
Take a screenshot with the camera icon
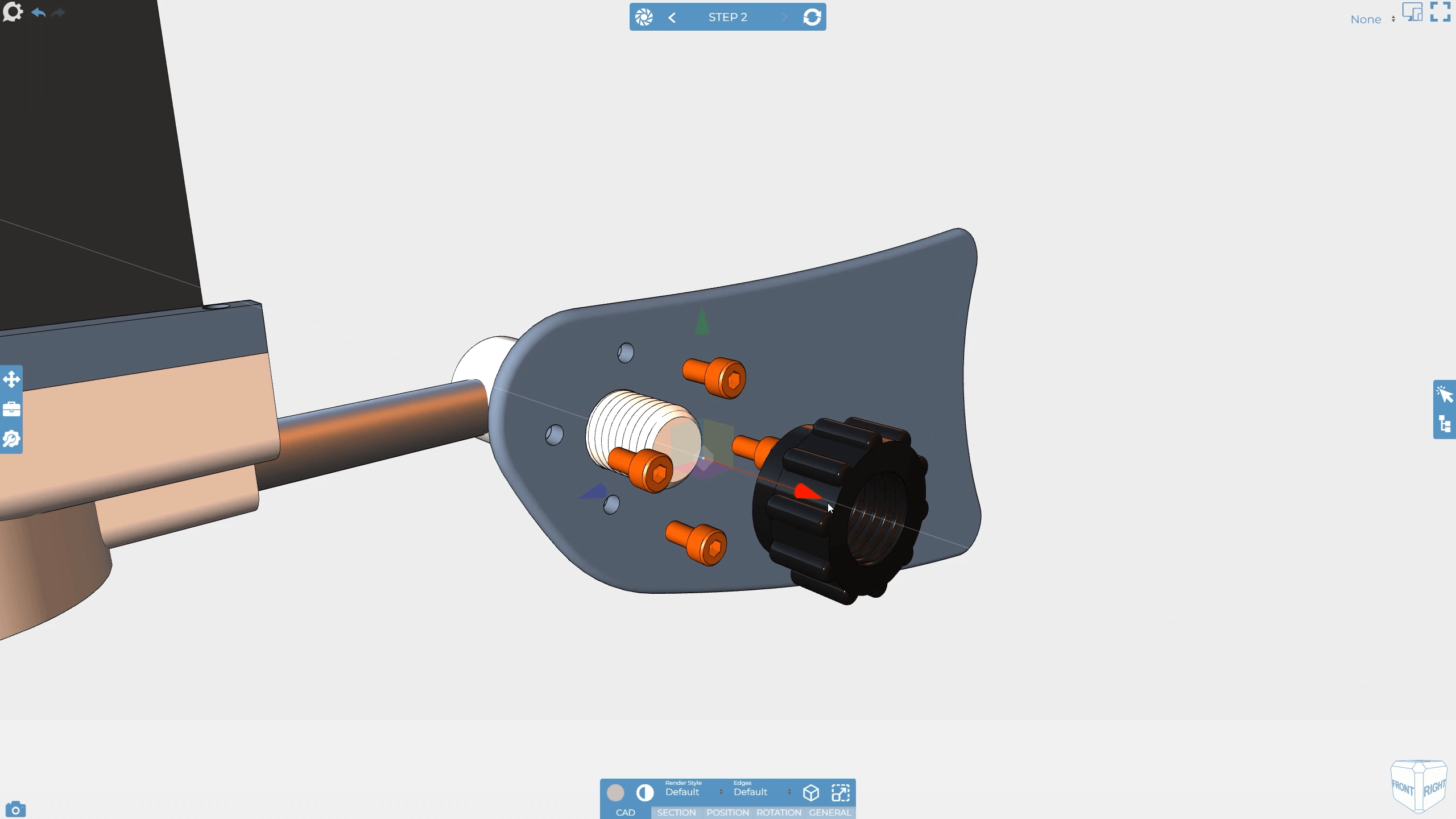pyautogui.click(x=15, y=809)
